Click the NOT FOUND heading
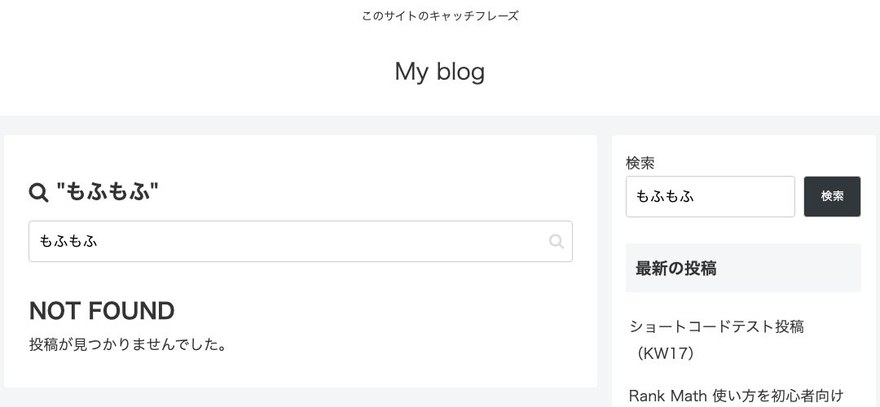This screenshot has height=407, width=880. point(102,310)
